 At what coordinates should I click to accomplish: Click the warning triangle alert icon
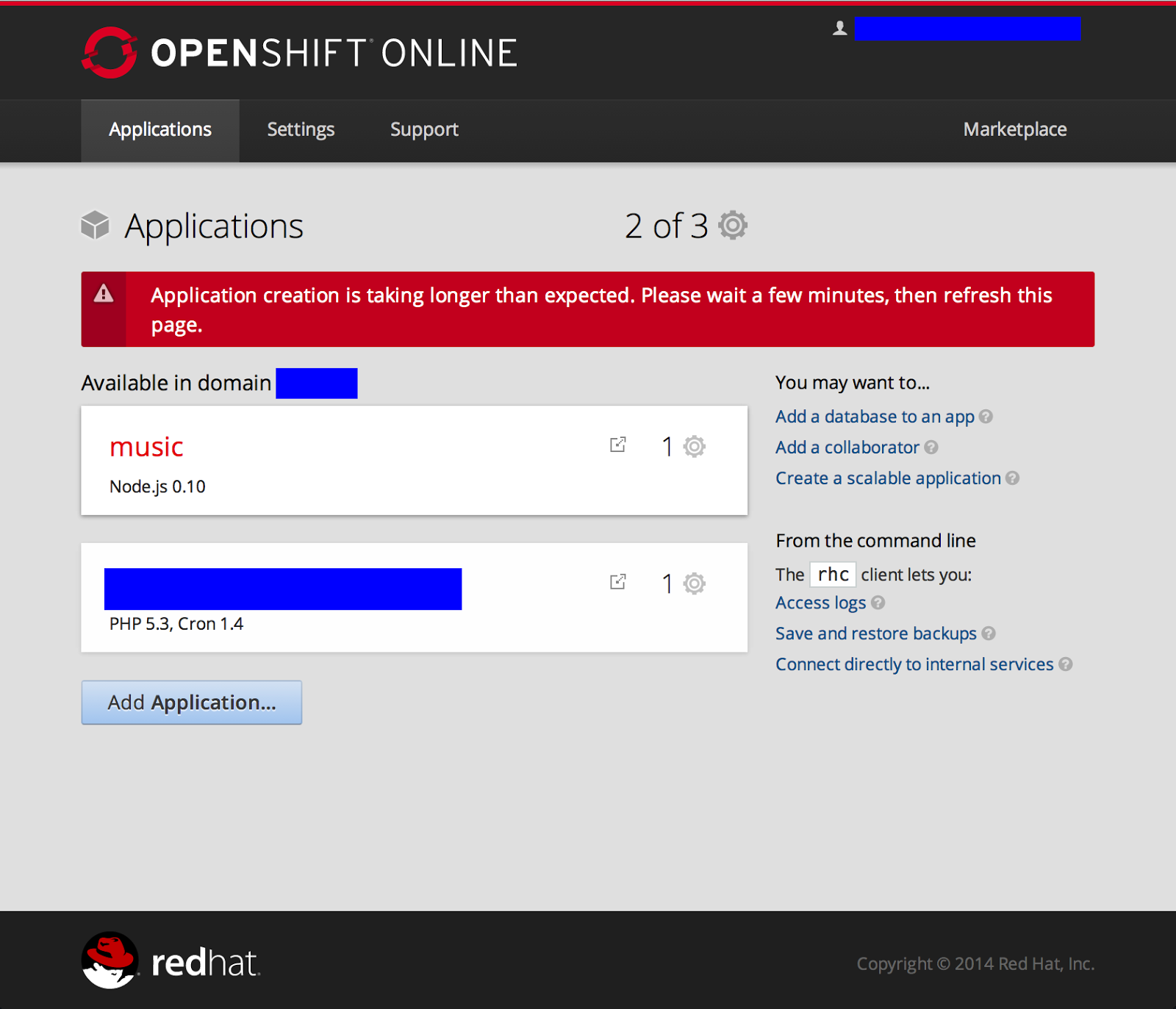pos(104,294)
